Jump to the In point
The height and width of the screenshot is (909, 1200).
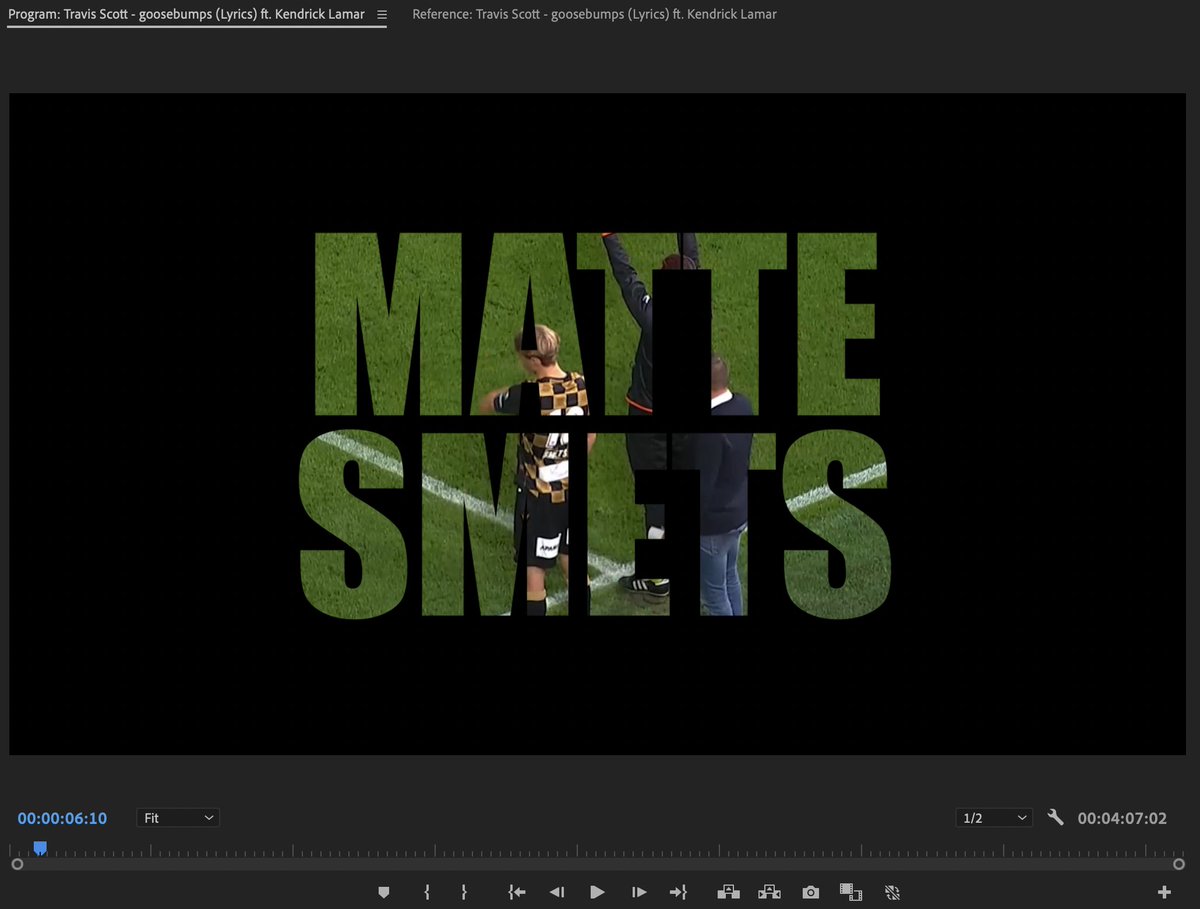click(x=517, y=892)
